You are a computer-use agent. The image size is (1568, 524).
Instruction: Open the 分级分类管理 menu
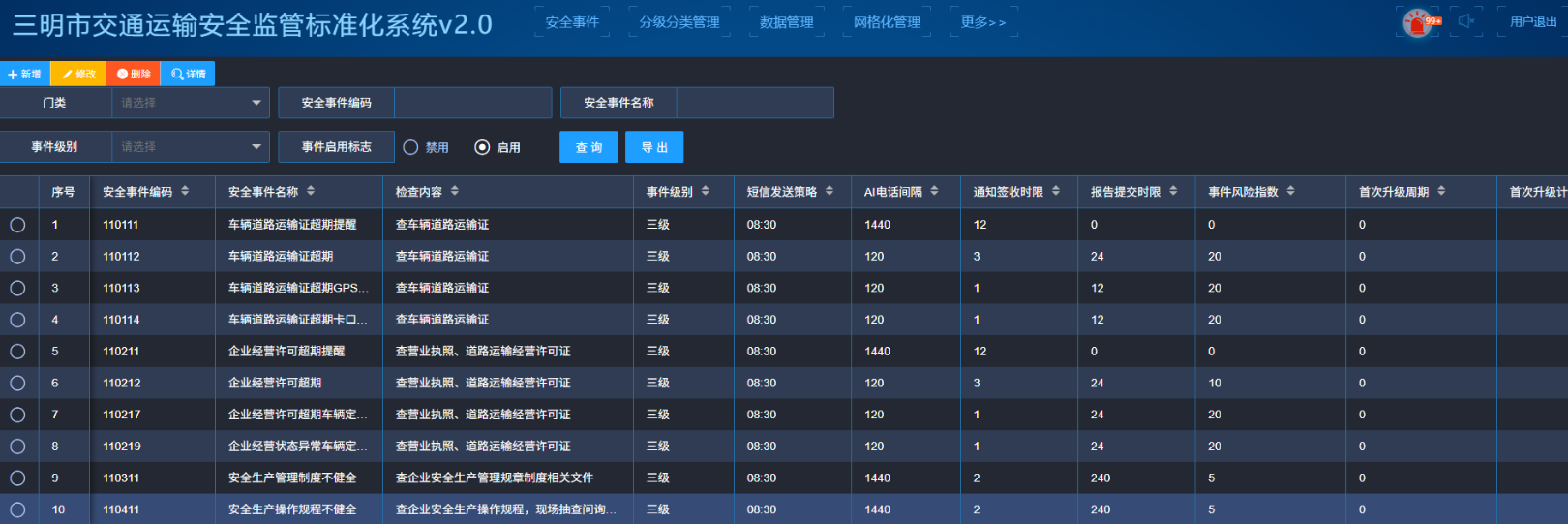point(678,22)
